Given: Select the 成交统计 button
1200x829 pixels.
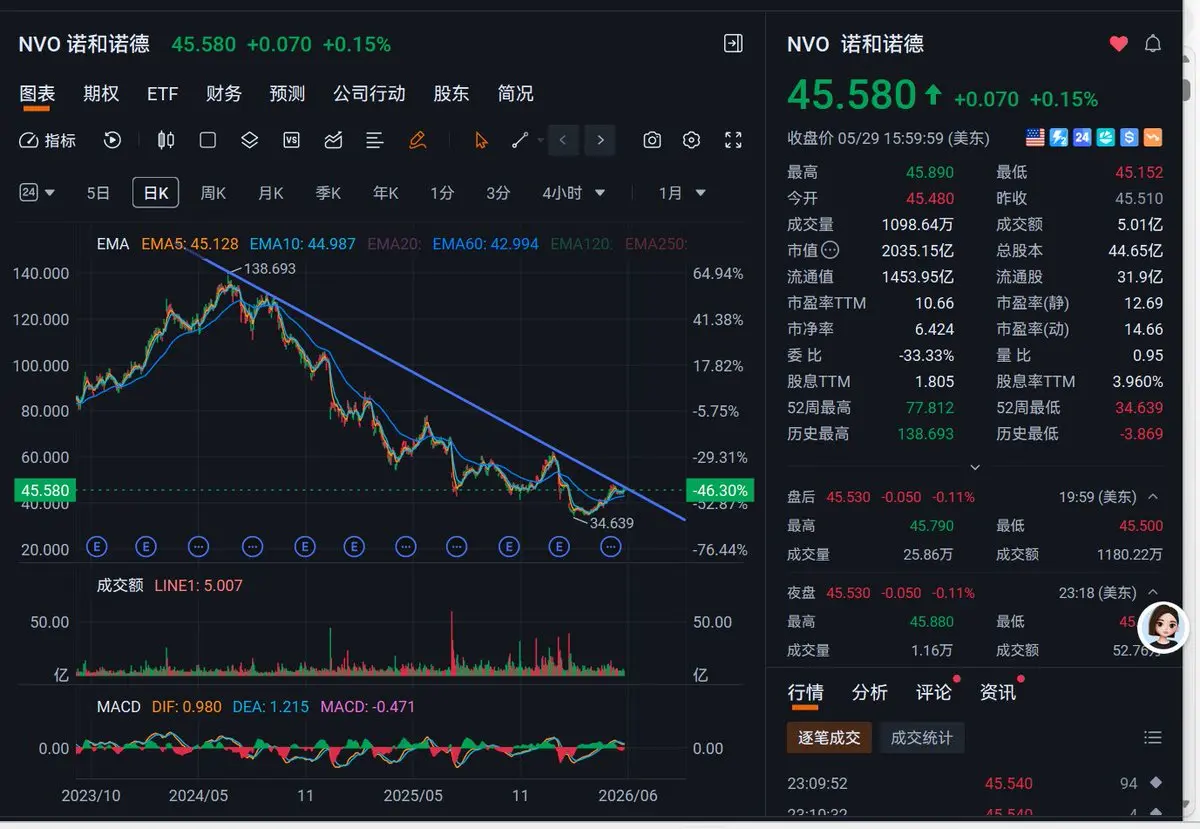Looking at the screenshot, I should 922,738.
